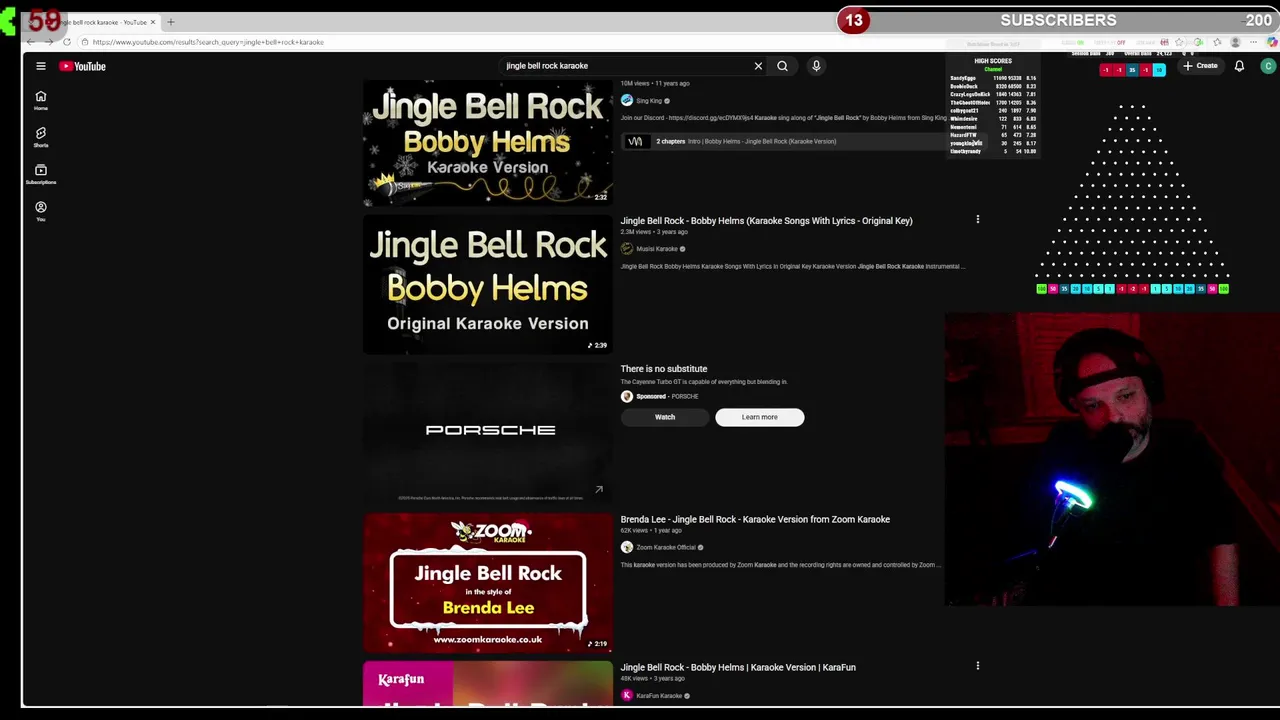Open the Musisi Karaoke channel name link
Image resolution: width=1280 pixels, height=720 pixels.
(657, 249)
